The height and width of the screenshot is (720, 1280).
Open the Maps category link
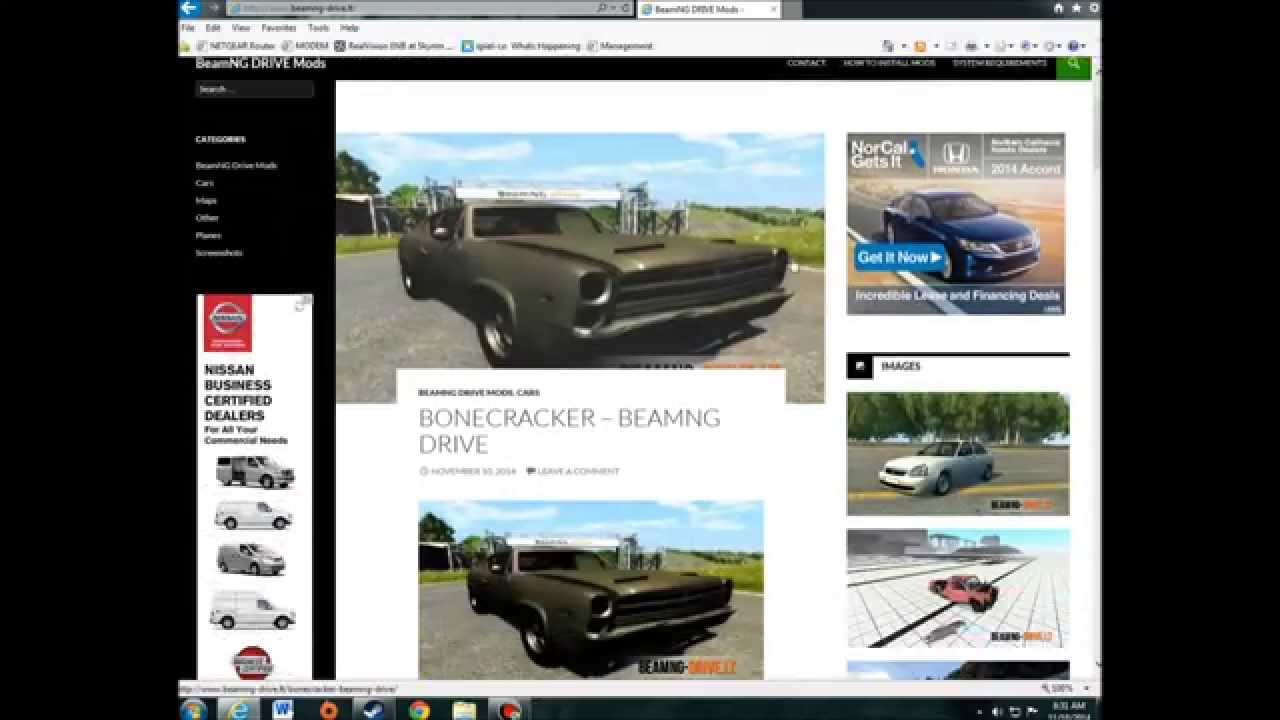point(206,200)
